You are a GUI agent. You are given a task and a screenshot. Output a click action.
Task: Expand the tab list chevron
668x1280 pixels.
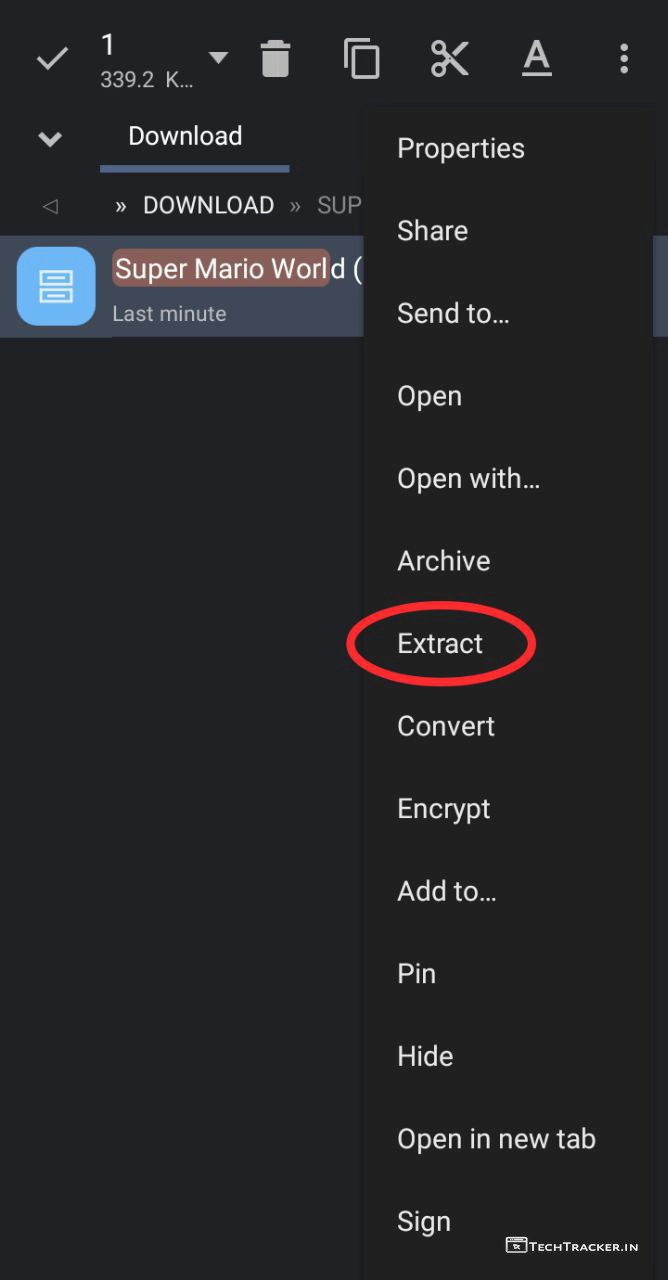point(50,138)
